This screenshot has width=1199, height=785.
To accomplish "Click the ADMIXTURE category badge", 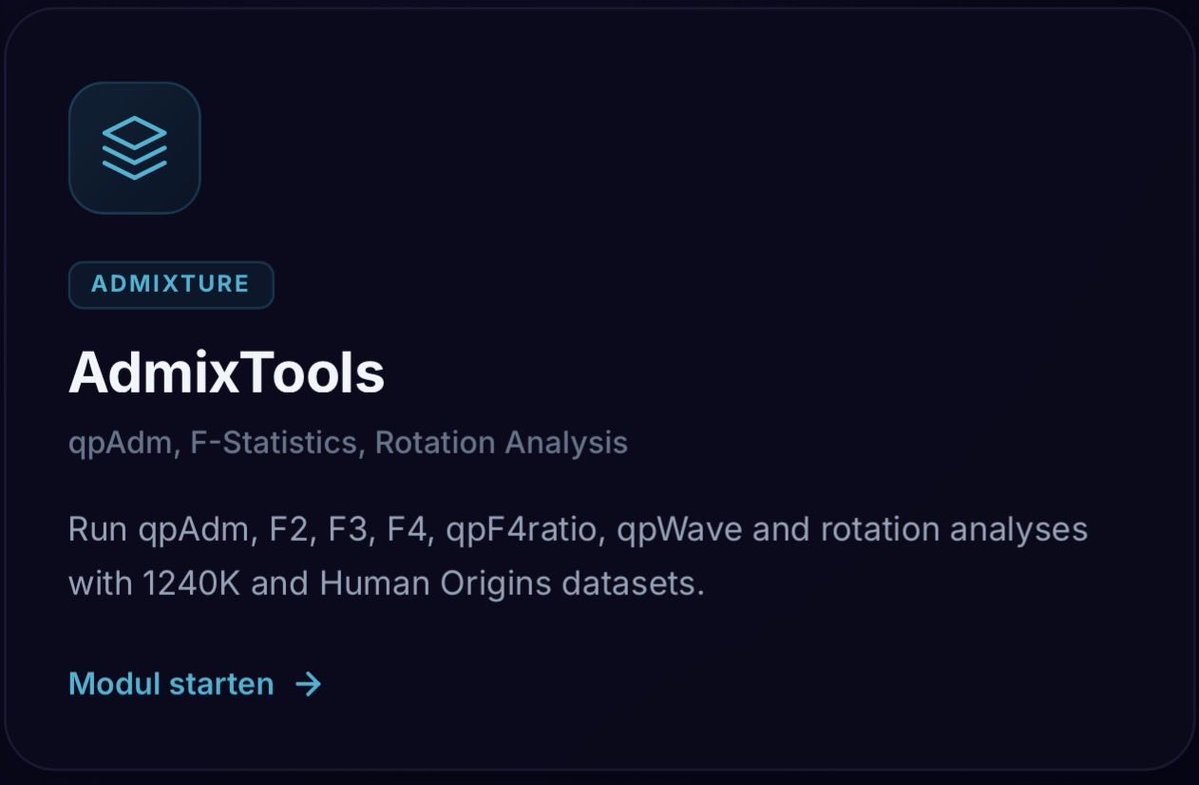I will point(171,284).
